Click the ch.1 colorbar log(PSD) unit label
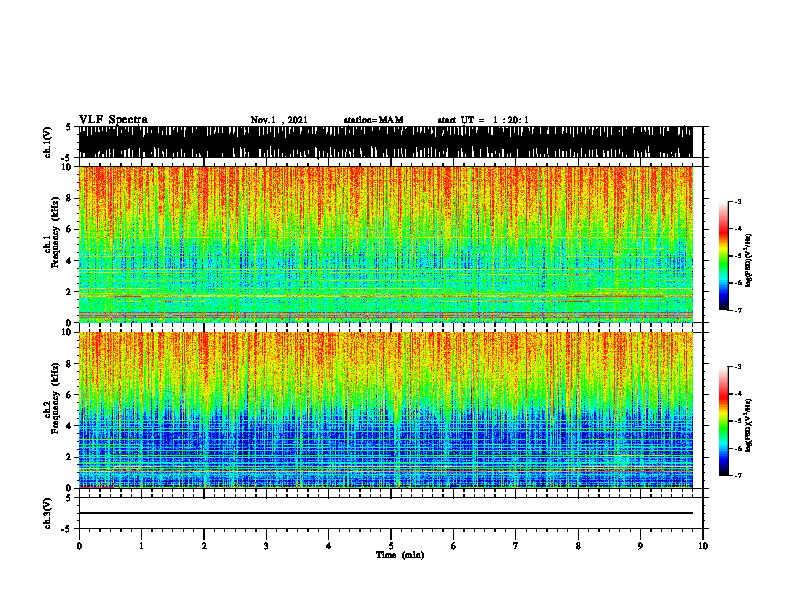This screenshot has height=612, width=792. (x=748, y=260)
